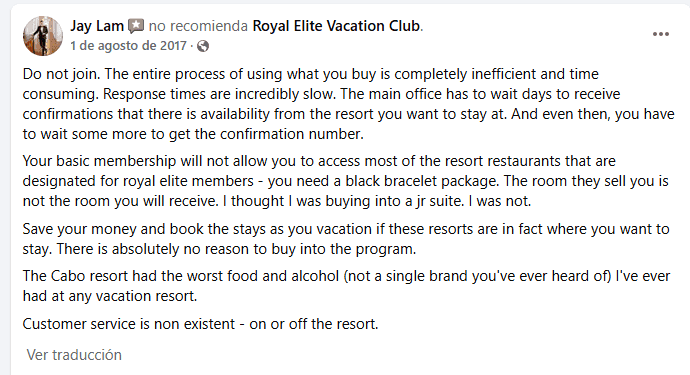The height and width of the screenshot is (375, 690).
Task: Click the 'Your basic membership' sentence start
Action: click(x=99, y=161)
